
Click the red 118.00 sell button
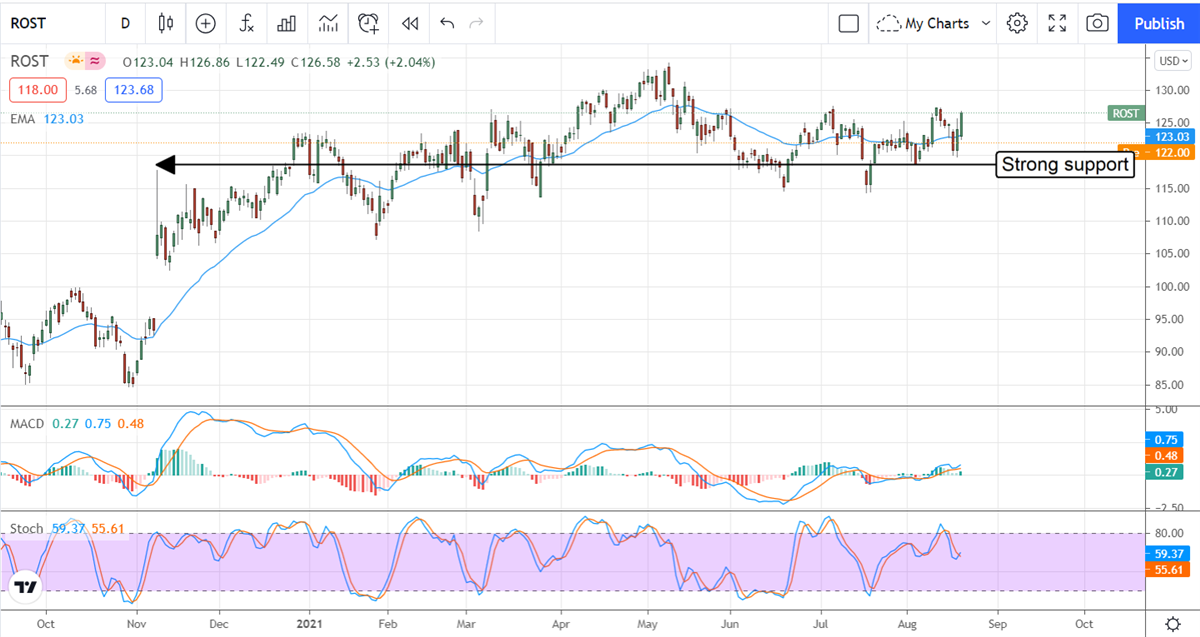pyautogui.click(x=38, y=90)
